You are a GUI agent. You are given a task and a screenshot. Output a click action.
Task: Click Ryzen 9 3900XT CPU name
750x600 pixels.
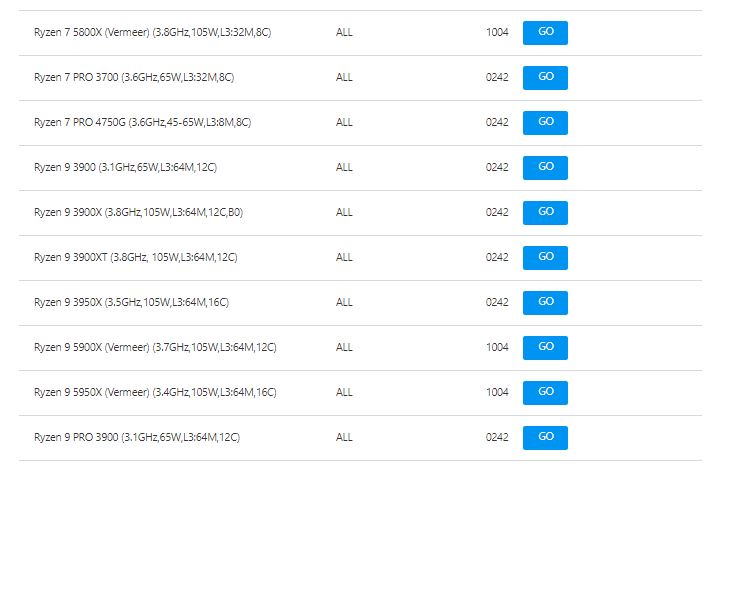point(135,257)
